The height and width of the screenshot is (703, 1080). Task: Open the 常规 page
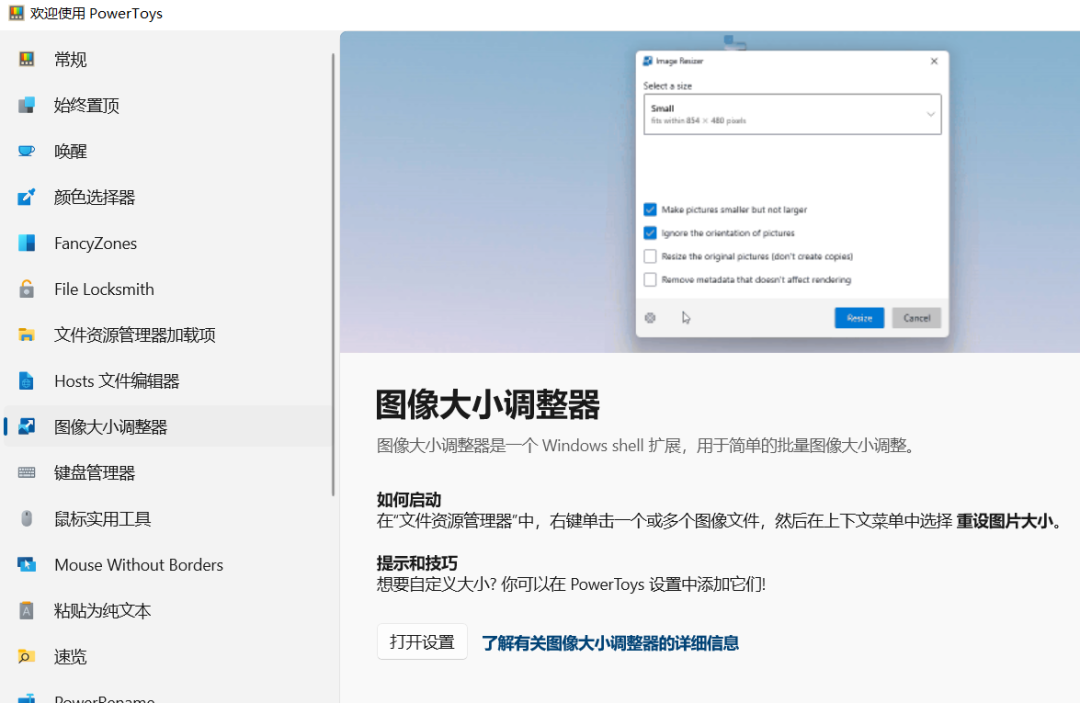(x=70, y=60)
